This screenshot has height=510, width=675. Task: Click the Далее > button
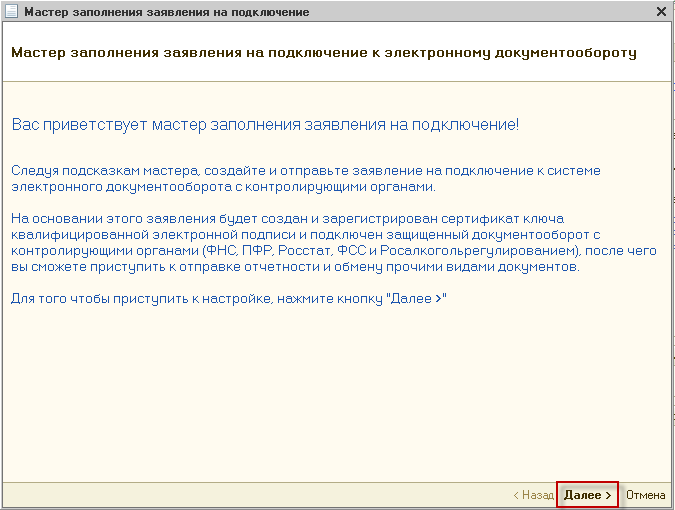pos(587,495)
